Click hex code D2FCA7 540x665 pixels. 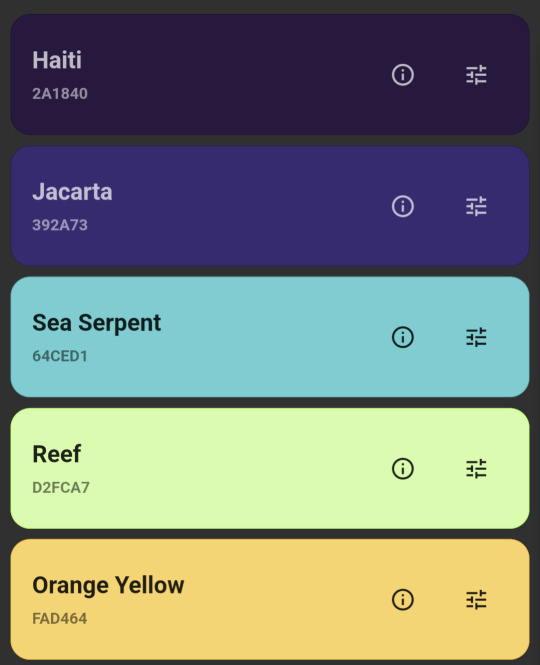pos(61,487)
